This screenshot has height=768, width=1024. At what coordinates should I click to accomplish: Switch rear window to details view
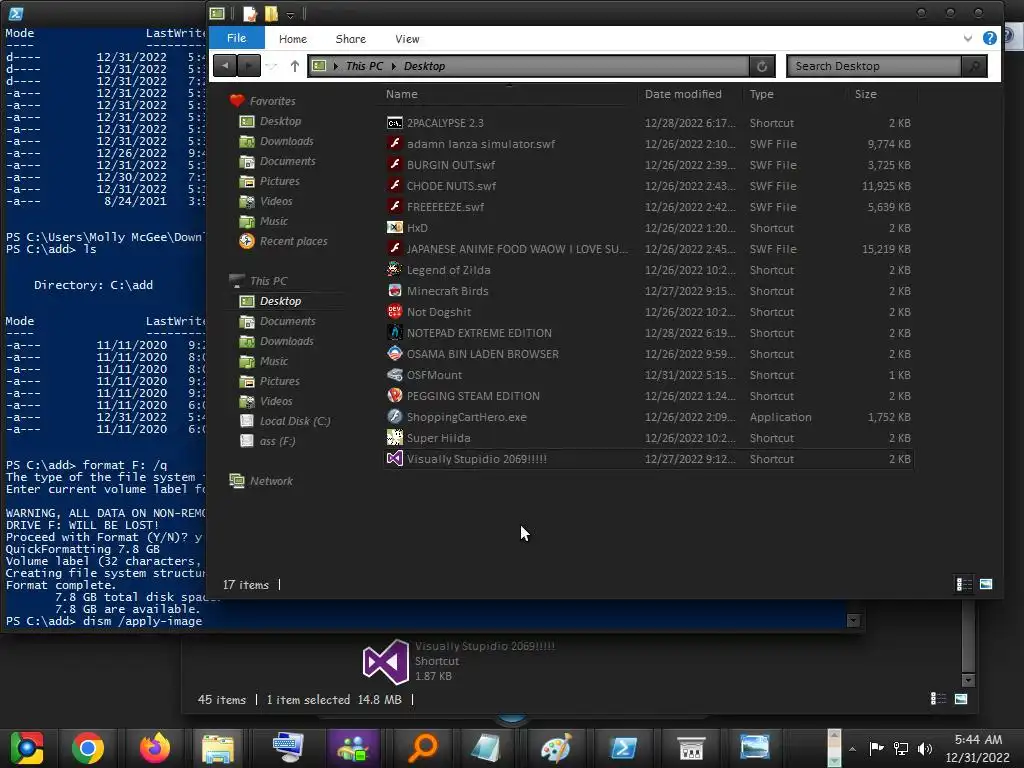[938, 699]
